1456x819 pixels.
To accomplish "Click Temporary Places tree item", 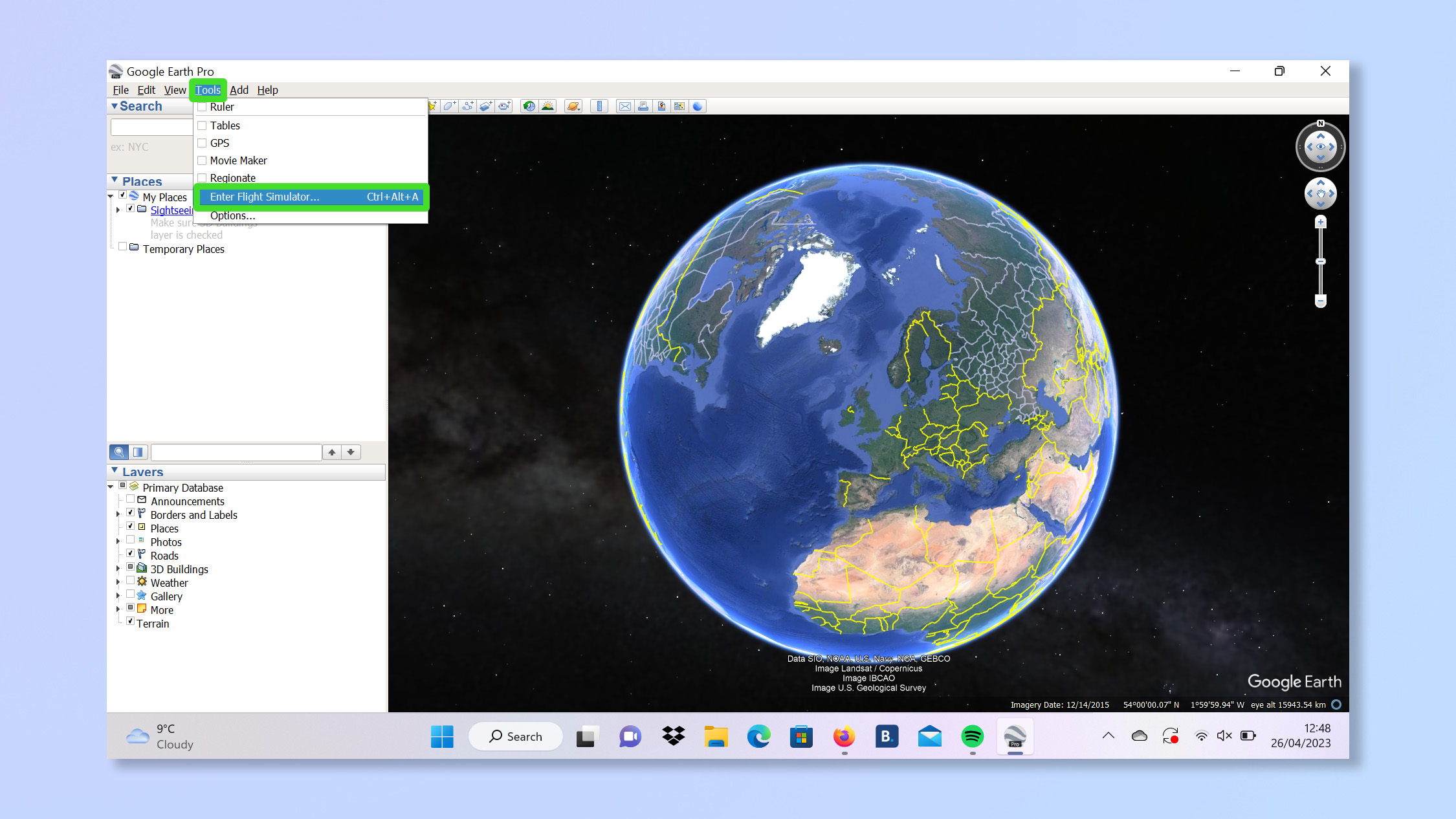I will click(x=183, y=248).
